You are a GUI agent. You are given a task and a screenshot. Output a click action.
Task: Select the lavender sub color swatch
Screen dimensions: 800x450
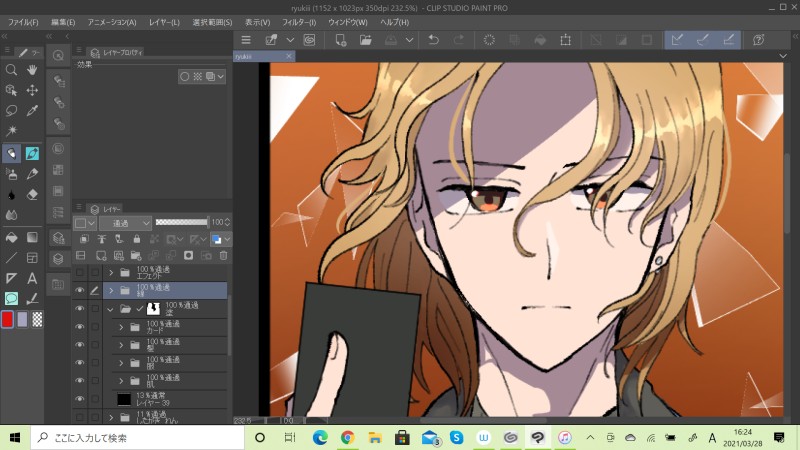(22, 319)
